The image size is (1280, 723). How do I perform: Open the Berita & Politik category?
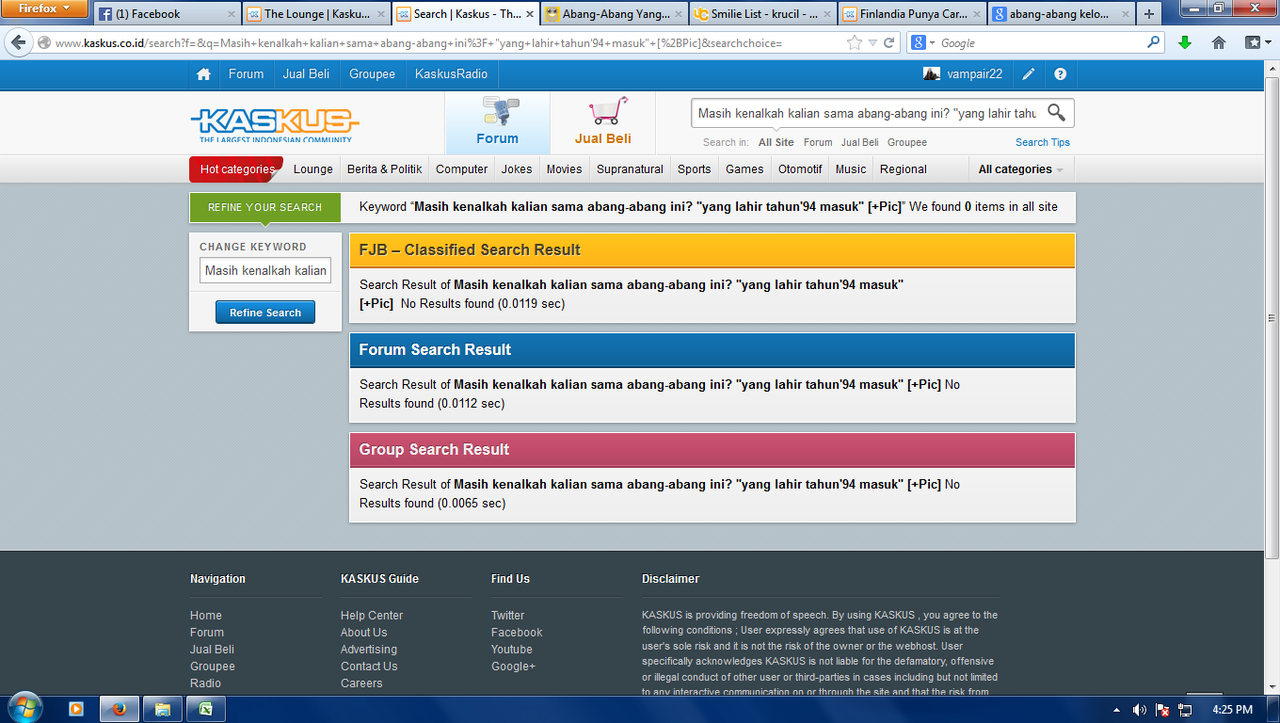click(385, 169)
